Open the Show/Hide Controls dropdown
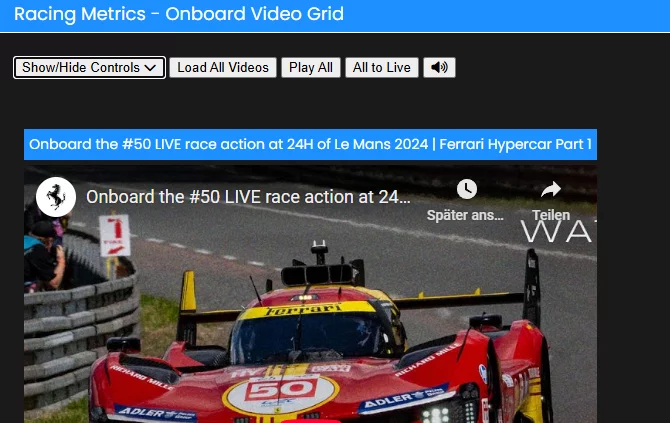The width and height of the screenshot is (670, 423). click(89, 68)
